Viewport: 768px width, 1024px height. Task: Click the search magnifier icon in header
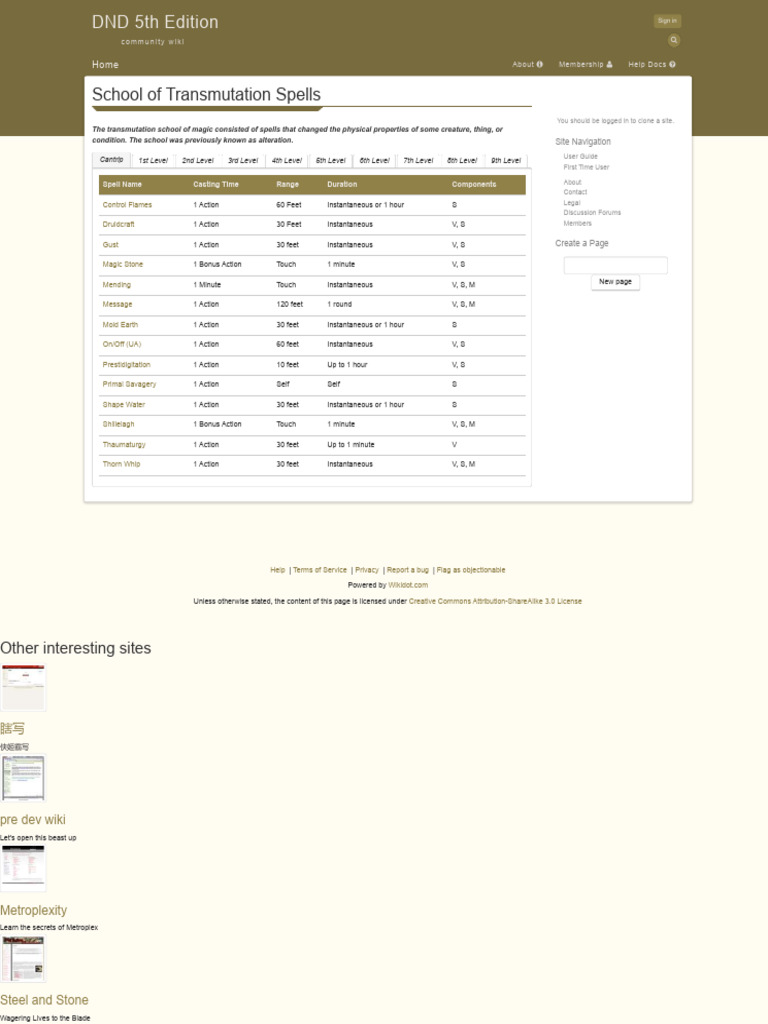tap(673, 40)
